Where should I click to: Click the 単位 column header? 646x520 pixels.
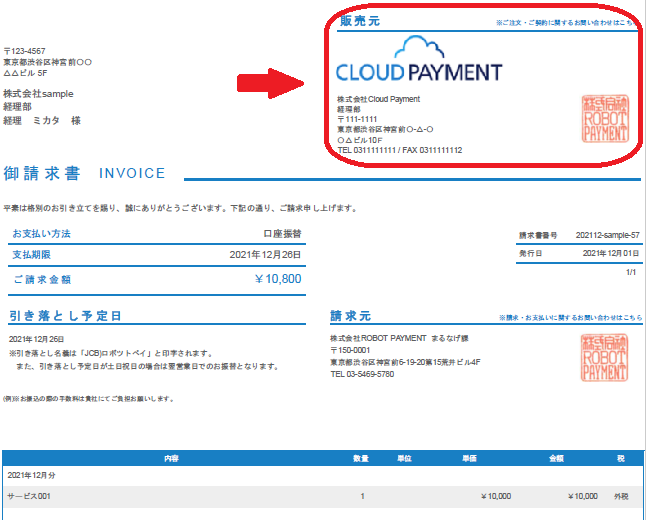pos(404,458)
